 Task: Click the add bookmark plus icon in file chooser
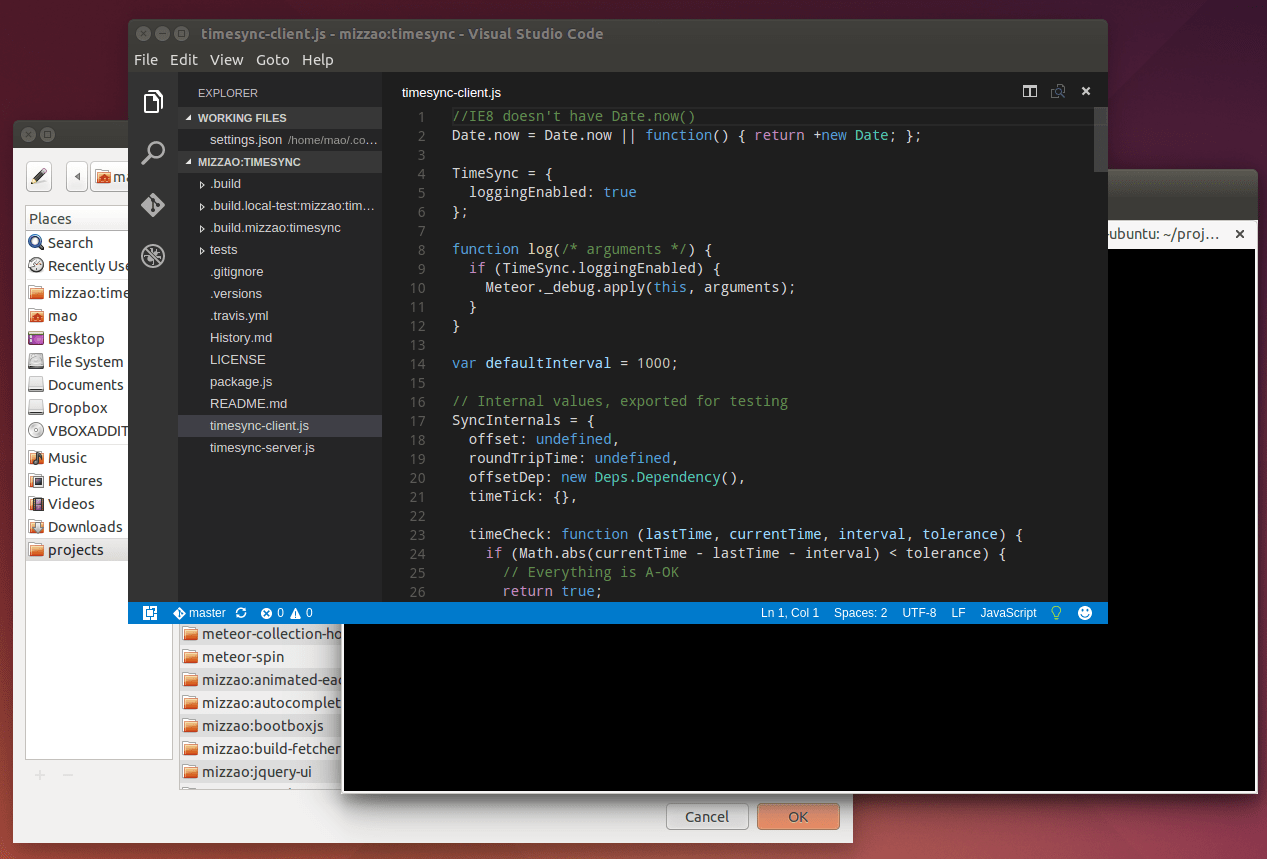coord(40,775)
